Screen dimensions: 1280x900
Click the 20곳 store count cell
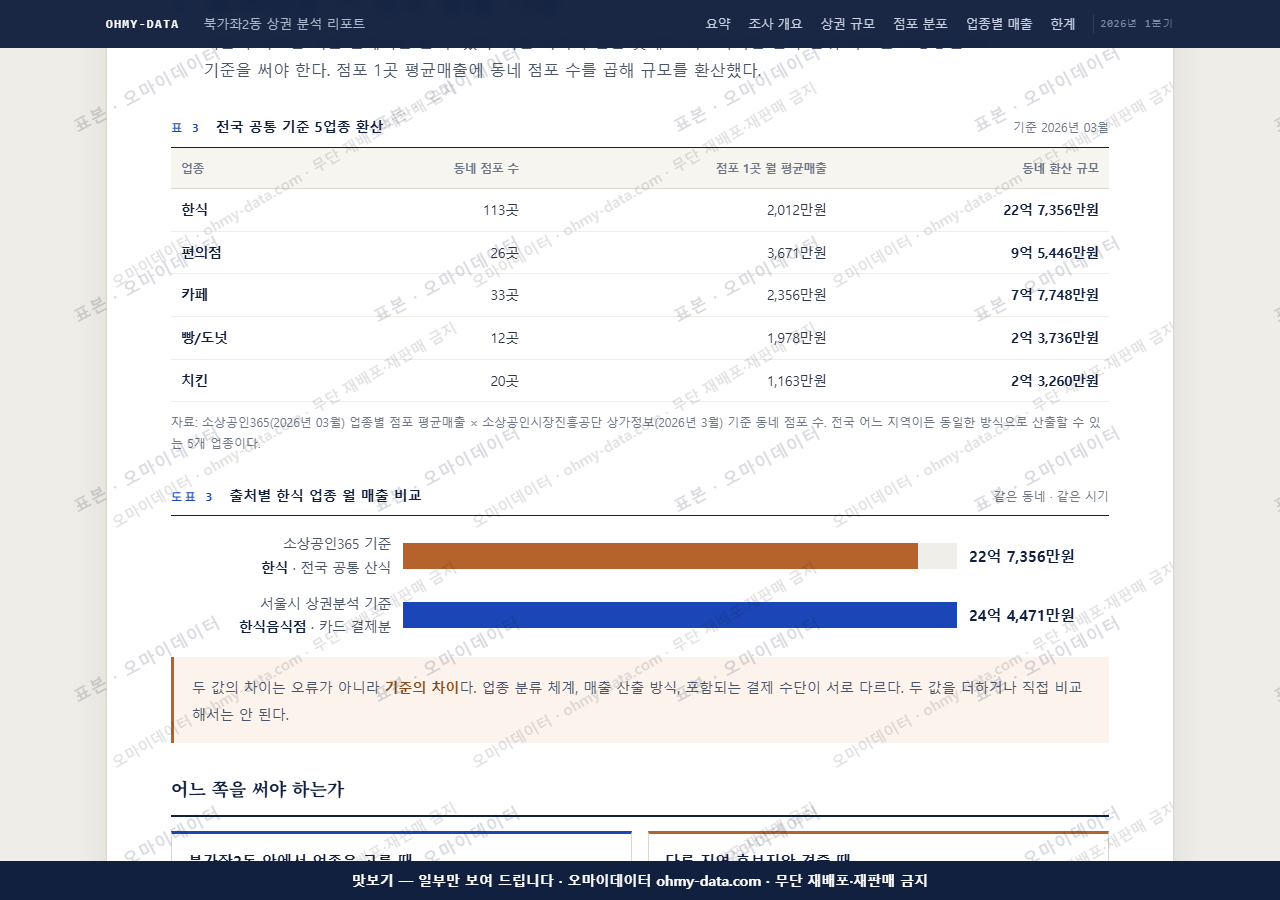click(504, 380)
